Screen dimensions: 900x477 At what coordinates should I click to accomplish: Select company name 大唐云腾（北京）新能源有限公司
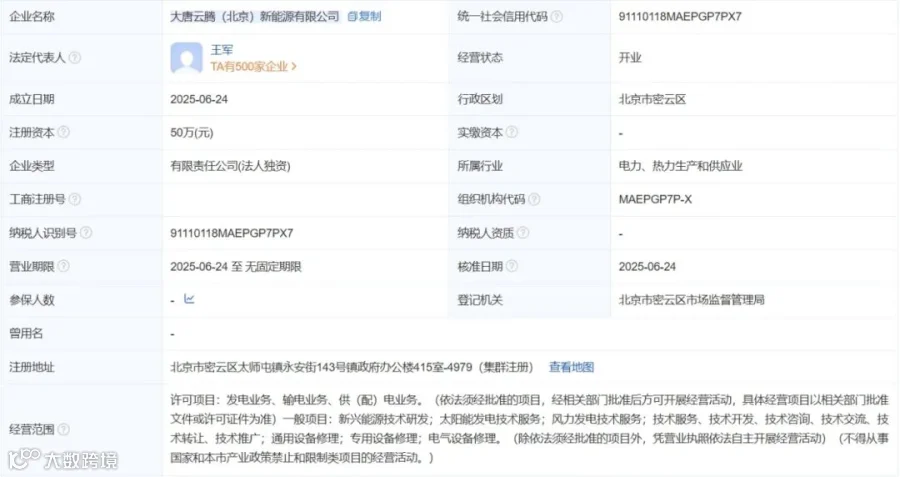click(255, 17)
